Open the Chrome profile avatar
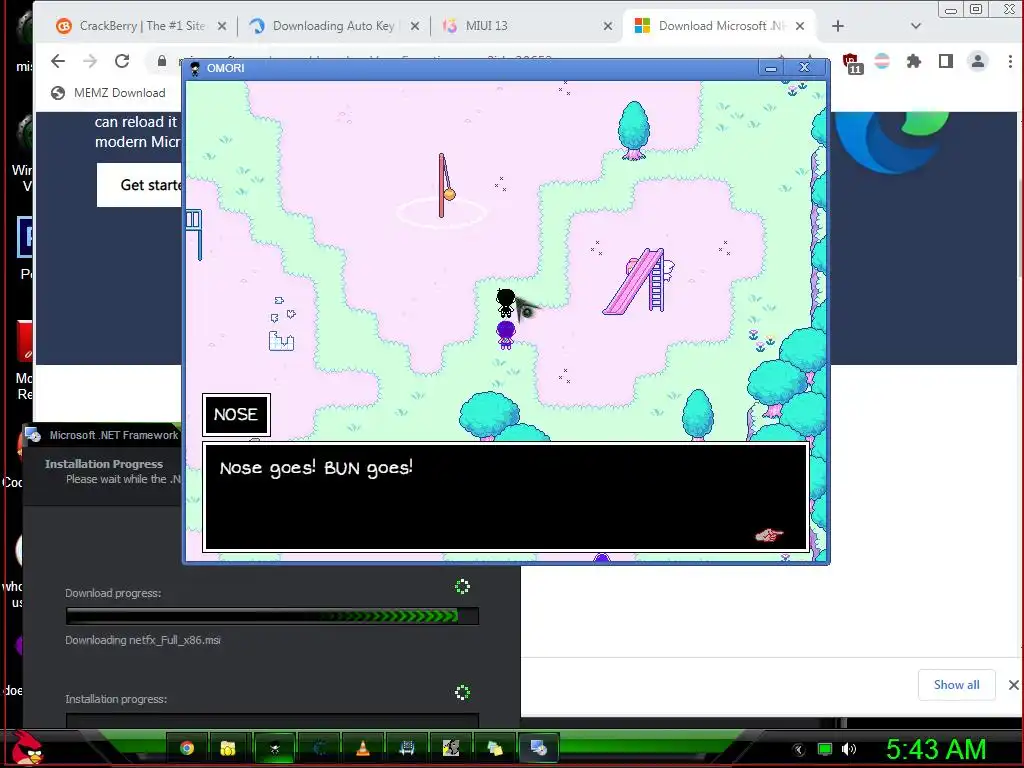Viewport: 1024px width, 768px height. click(978, 61)
